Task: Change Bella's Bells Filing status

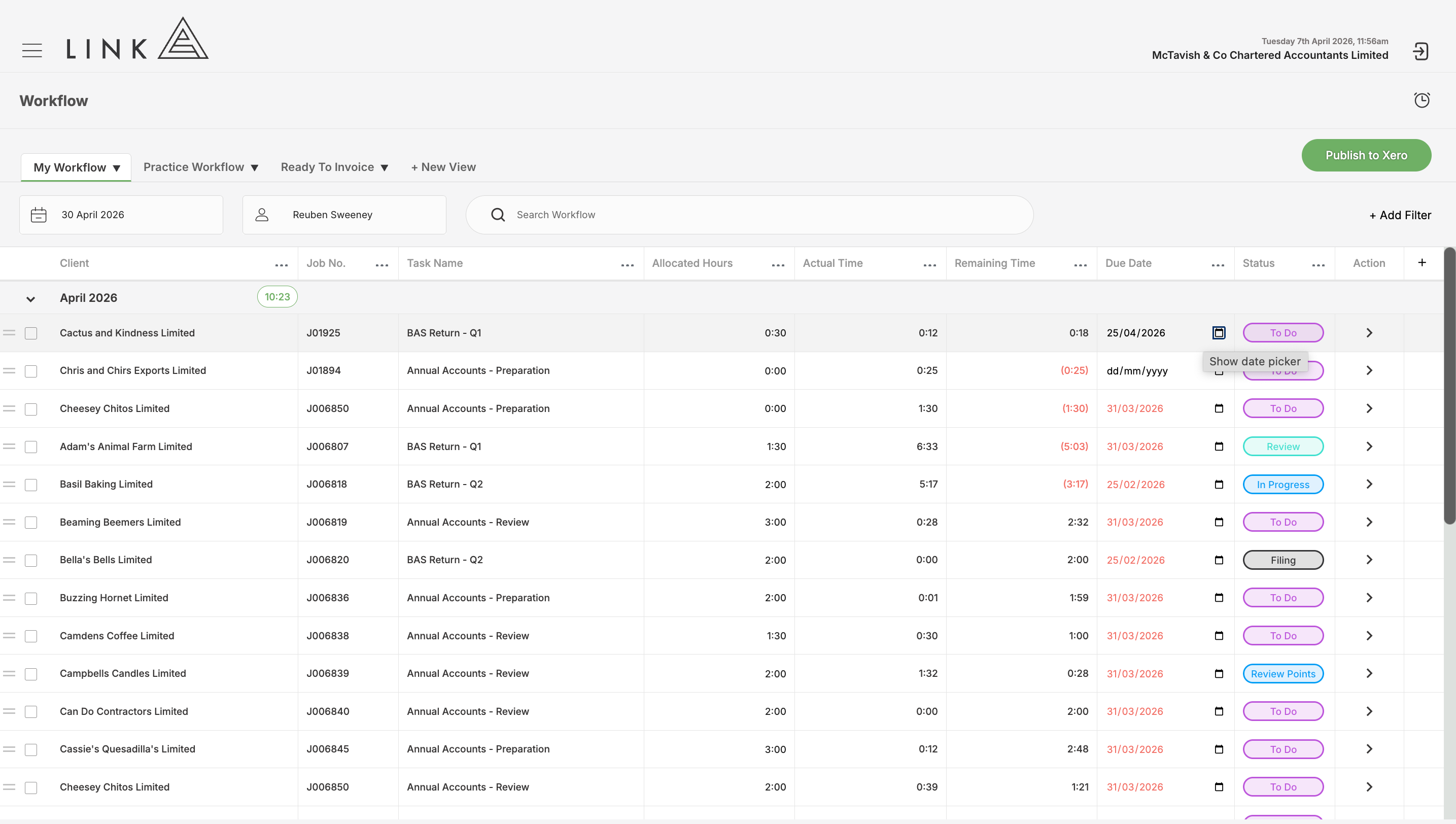Action: pos(1283,560)
